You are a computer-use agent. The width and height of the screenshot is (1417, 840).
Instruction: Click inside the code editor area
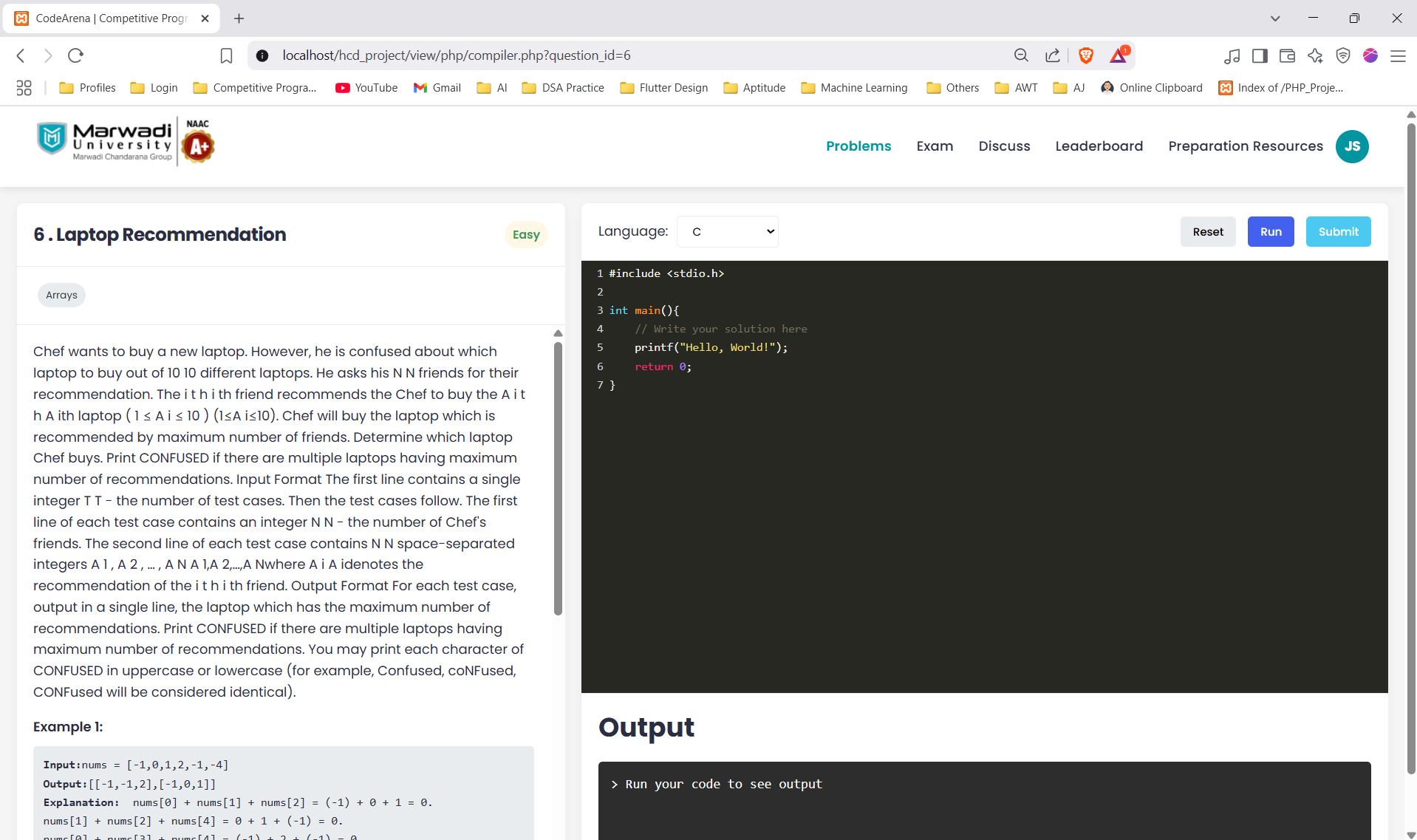point(983,517)
